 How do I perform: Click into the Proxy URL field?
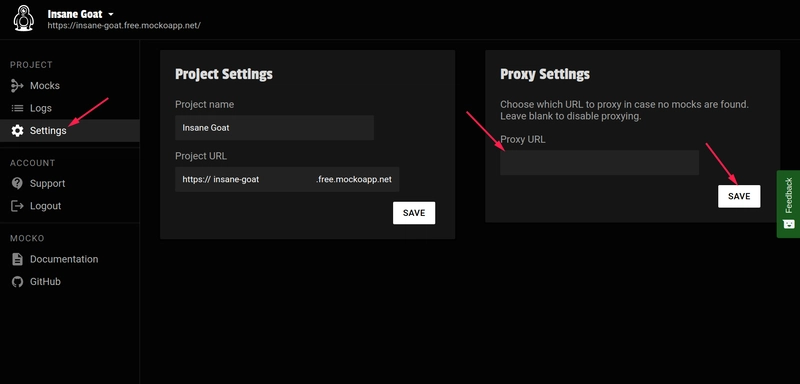pyautogui.click(x=599, y=163)
